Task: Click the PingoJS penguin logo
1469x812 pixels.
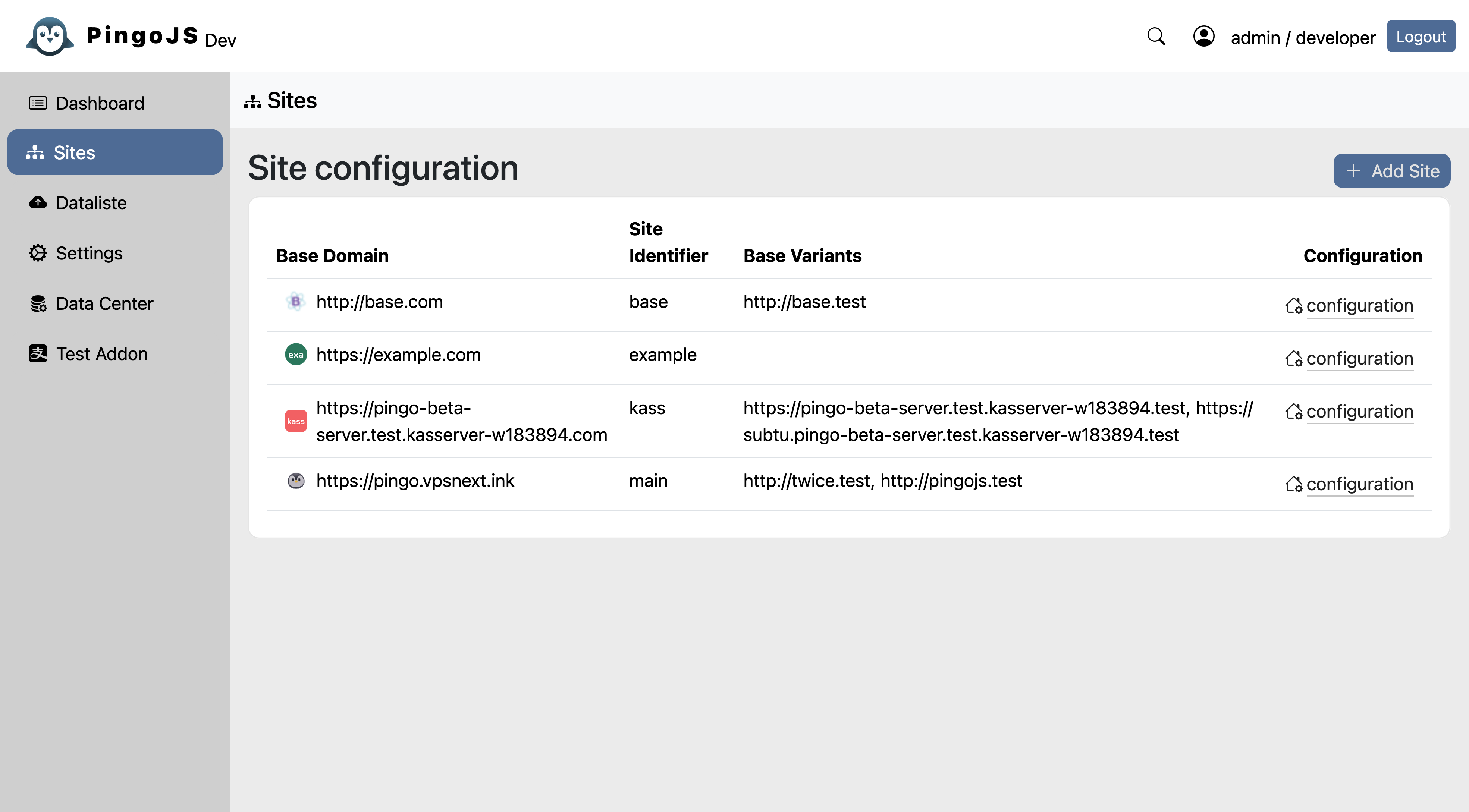Action: tap(50, 36)
